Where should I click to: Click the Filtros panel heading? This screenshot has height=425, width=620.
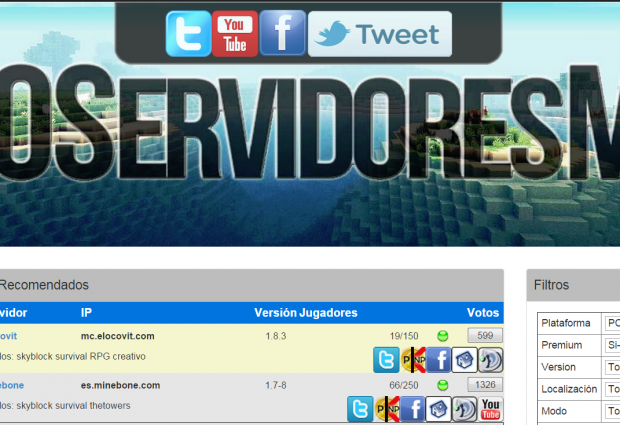[x=551, y=285]
